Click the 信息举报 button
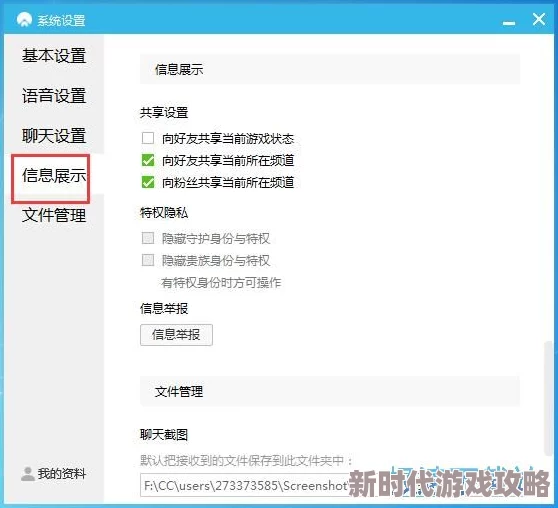558x508 pixels. [176, 335]
